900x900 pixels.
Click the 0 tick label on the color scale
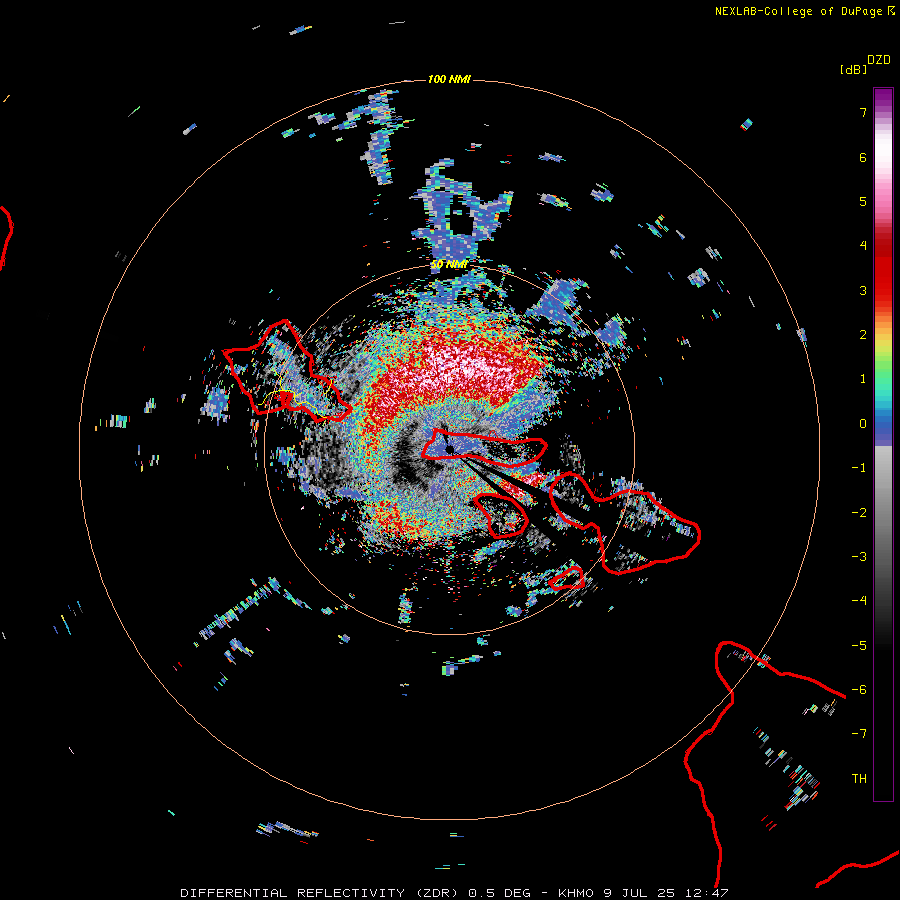click(x=863, y=424)
